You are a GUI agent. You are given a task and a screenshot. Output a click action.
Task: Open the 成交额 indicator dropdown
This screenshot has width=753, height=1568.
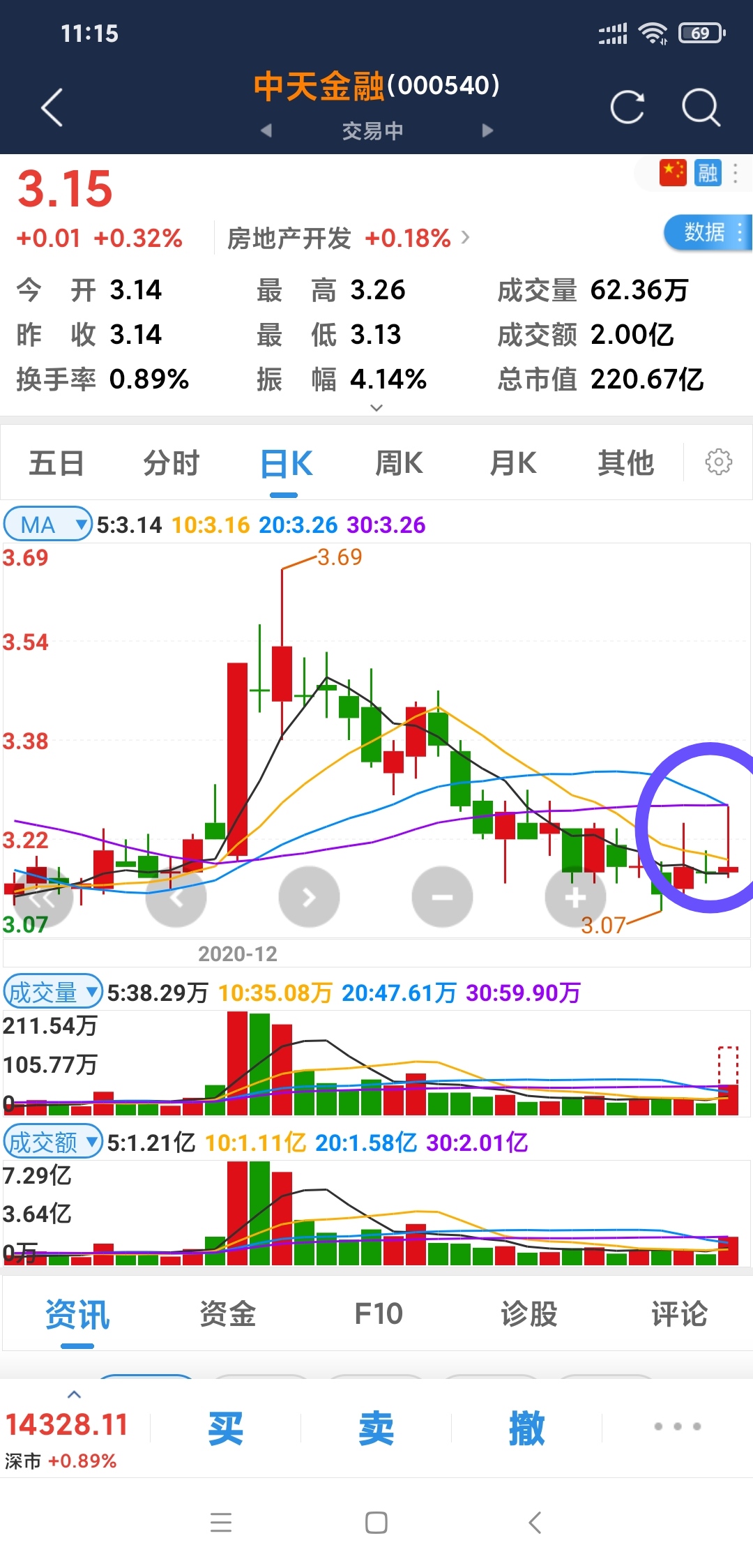(53, 1142)
